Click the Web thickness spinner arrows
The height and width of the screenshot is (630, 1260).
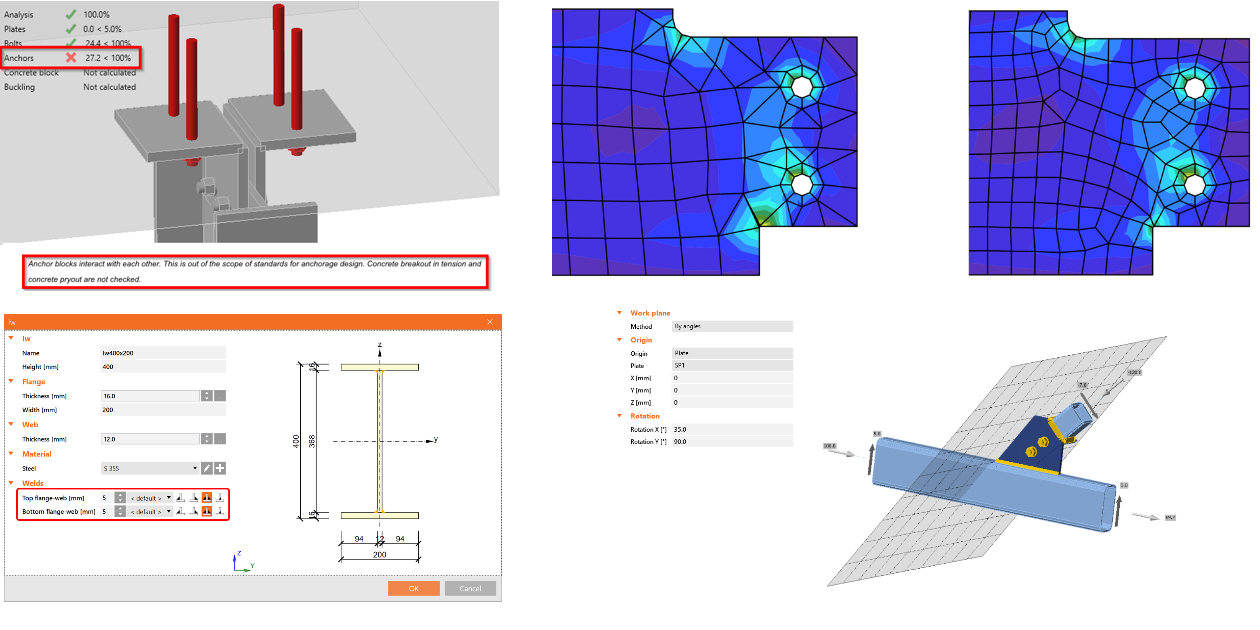tap(206, 439)
